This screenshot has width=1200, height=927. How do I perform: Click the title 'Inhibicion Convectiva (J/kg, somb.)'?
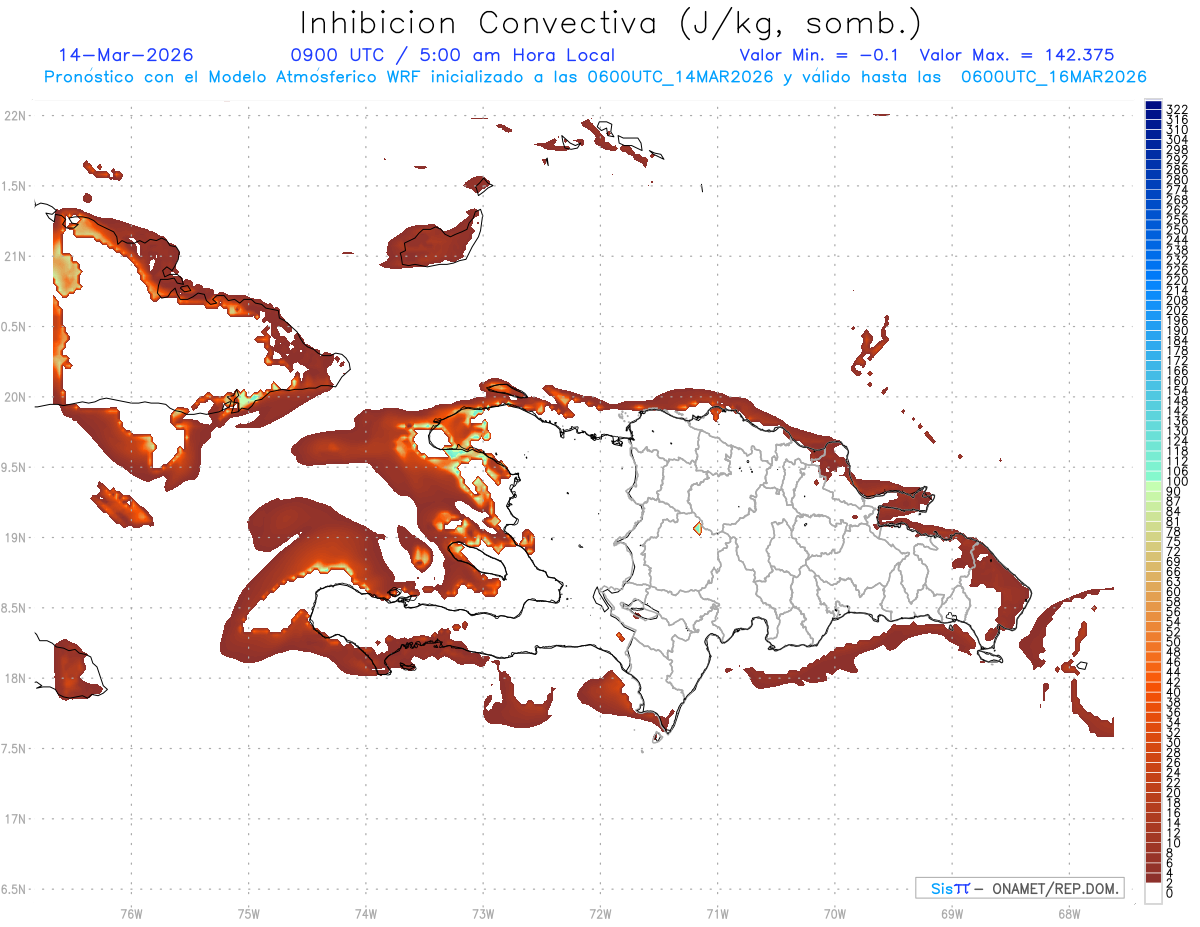click(x=611, y=24)
